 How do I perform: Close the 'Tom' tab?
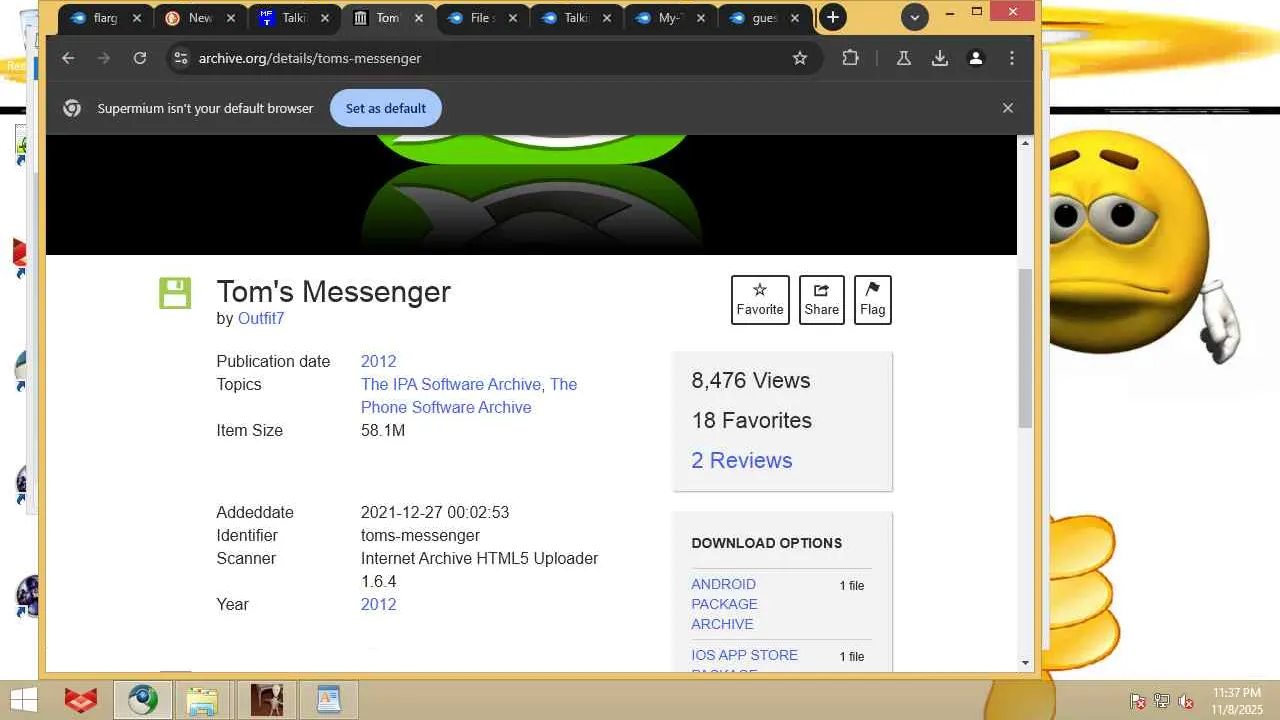click(x=419, y=18)
